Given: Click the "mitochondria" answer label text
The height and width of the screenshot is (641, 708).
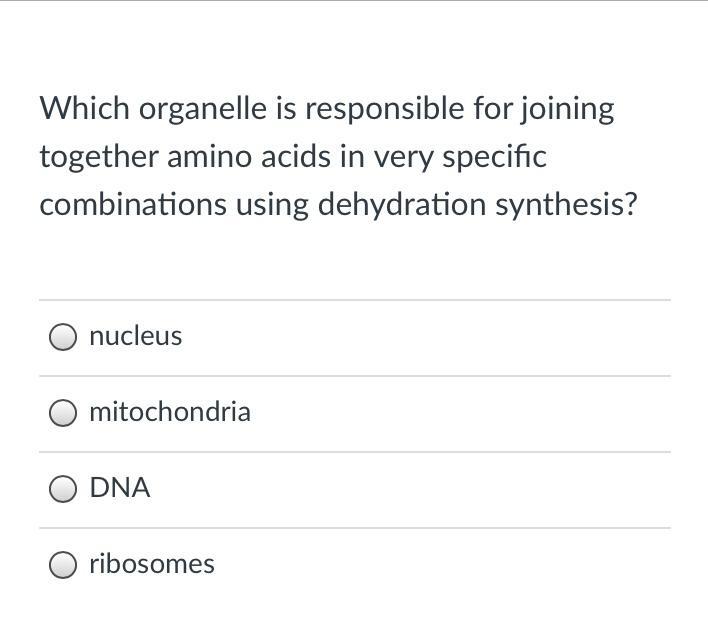Looking at the screenshot, I should coord(169,412).
